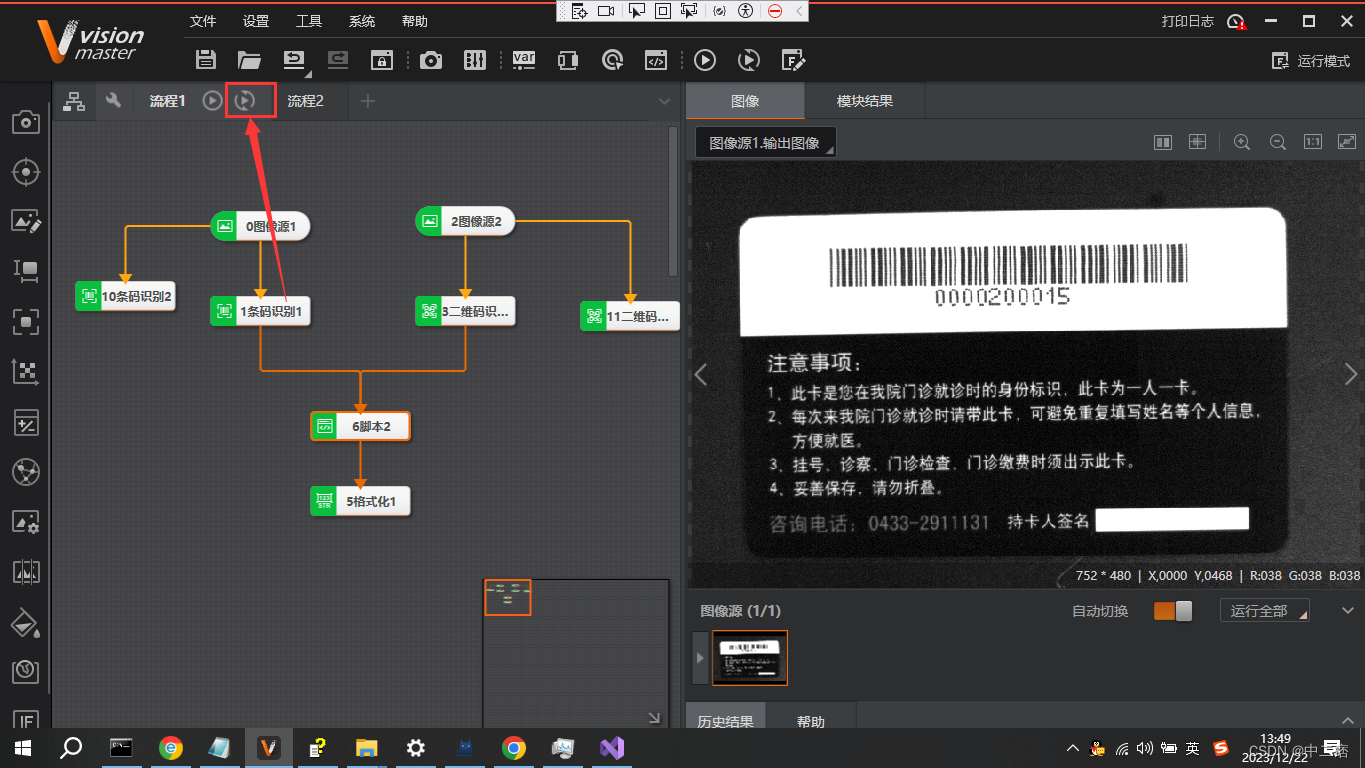The image size is (1365, 768).
Task: Open Windows Start menu
Action: (24, 748)
